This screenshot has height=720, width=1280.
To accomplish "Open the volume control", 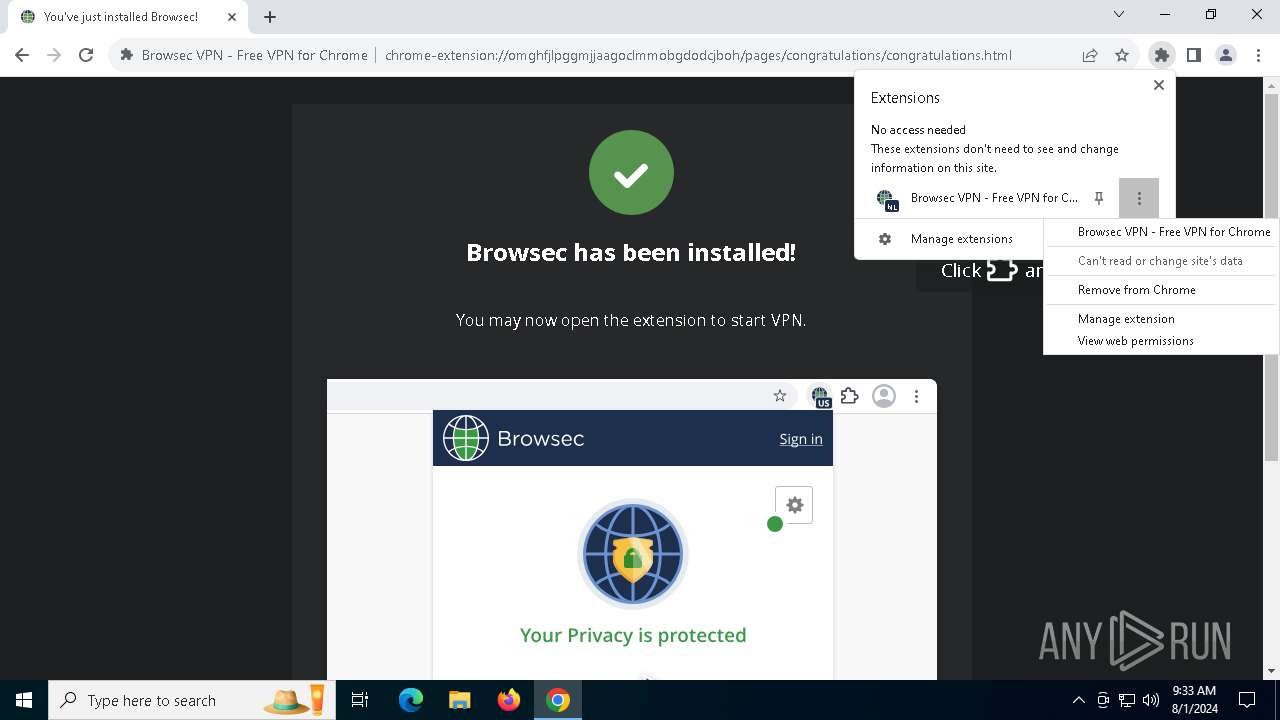I will pos(1150,700).
